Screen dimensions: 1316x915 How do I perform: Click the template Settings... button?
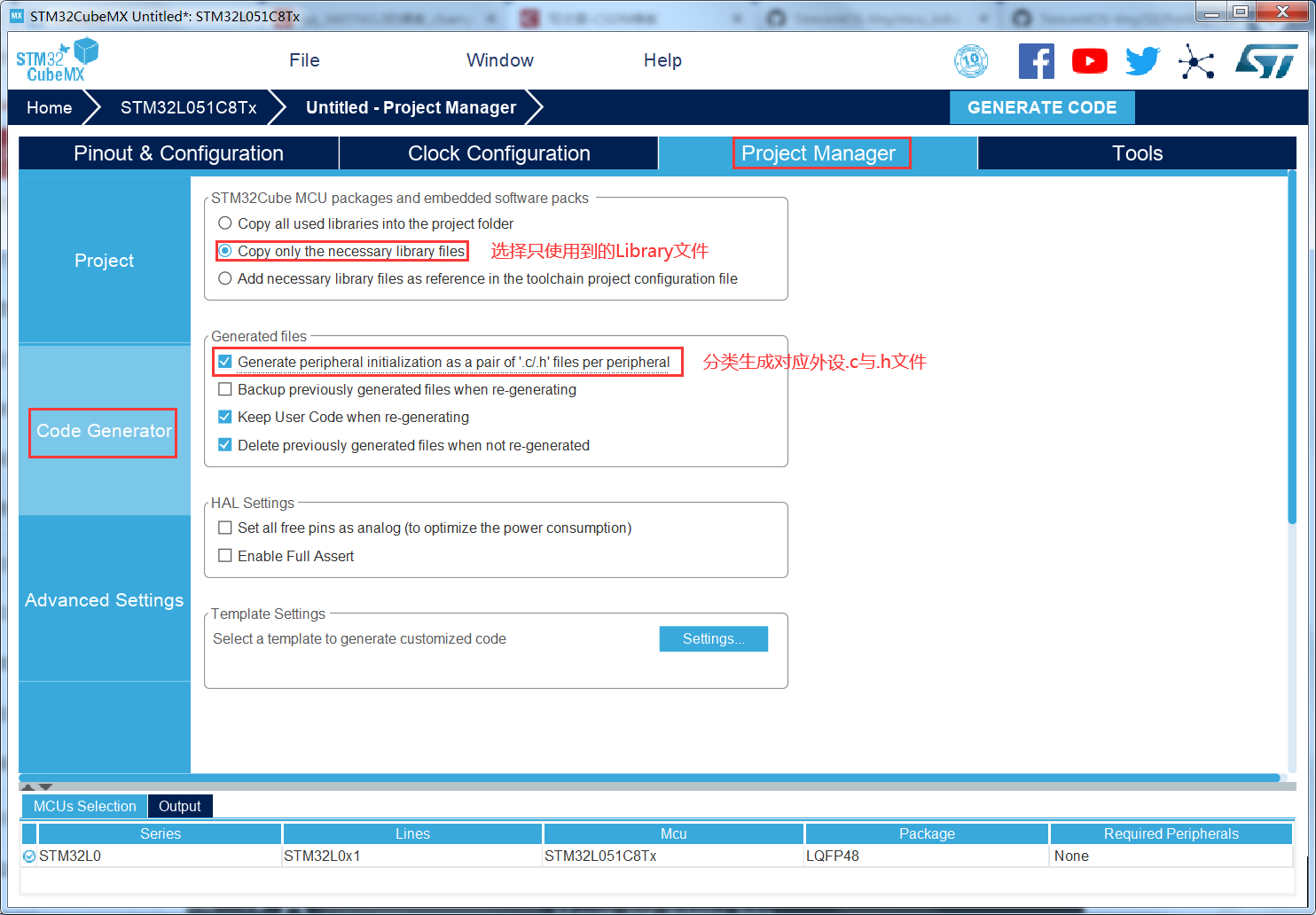[713, 638]
